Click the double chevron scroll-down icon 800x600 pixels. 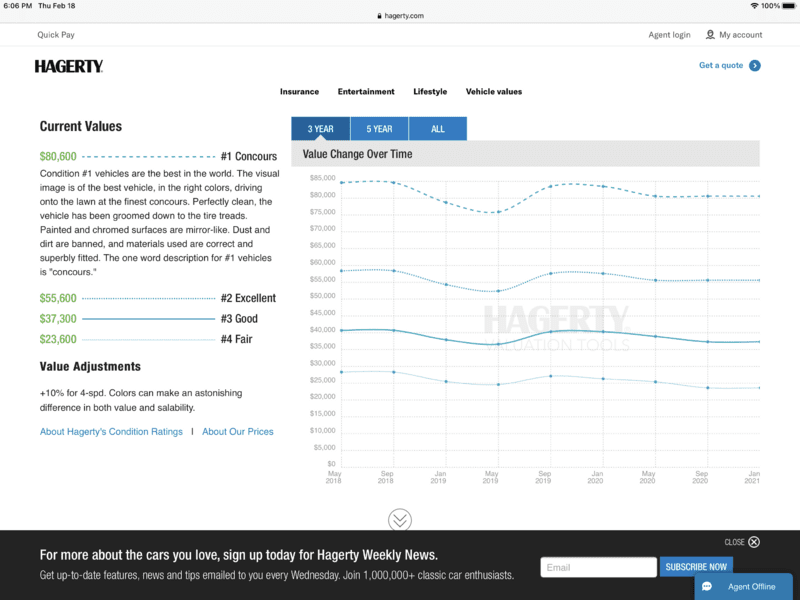pos(400,519)
